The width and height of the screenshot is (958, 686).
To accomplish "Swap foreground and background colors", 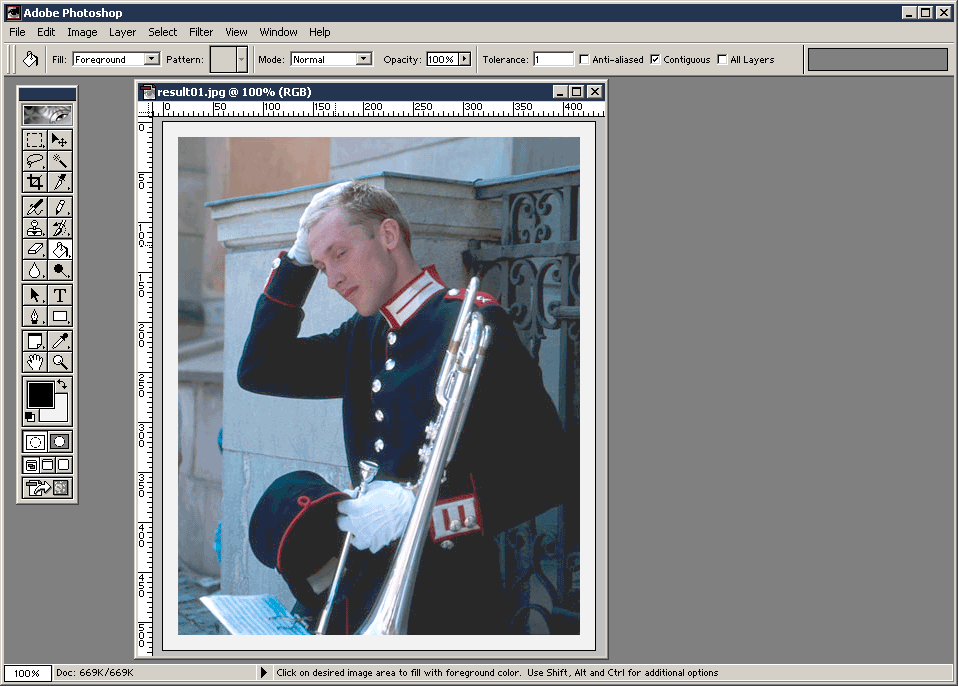I will tap(63, 384).
